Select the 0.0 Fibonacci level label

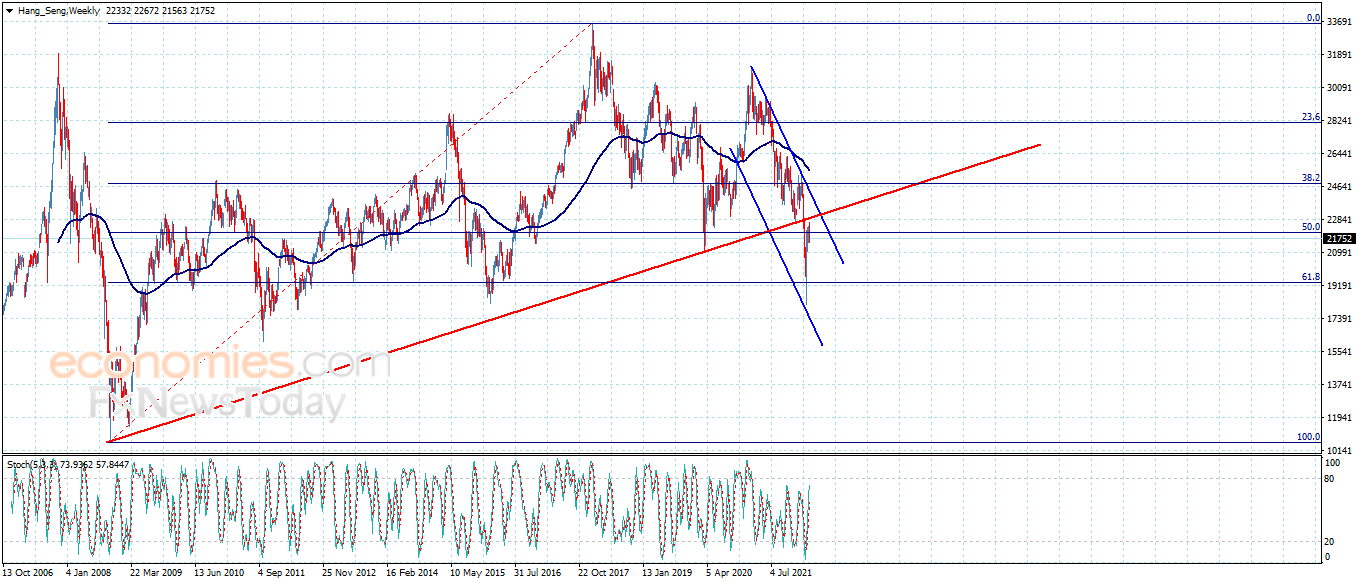(1313, 18)
